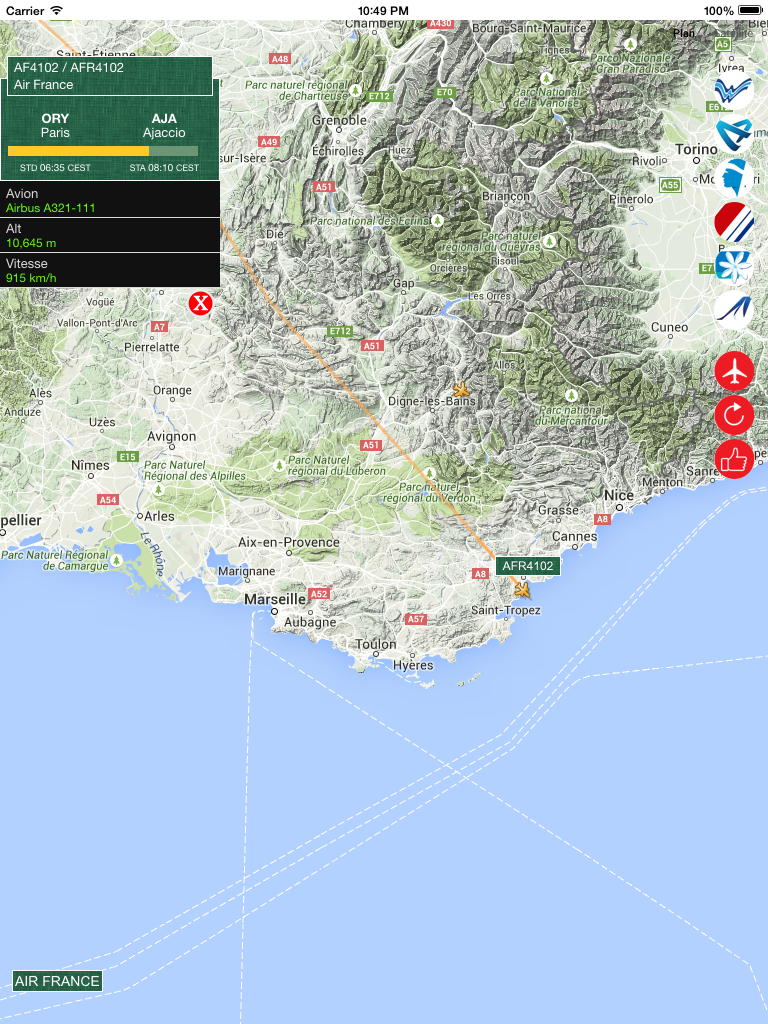Image resolution: width=768 pixels, height=1024 pixels.
Task: Tap the Parc national du Mercantour tree icon
Action: pos(571,395)
